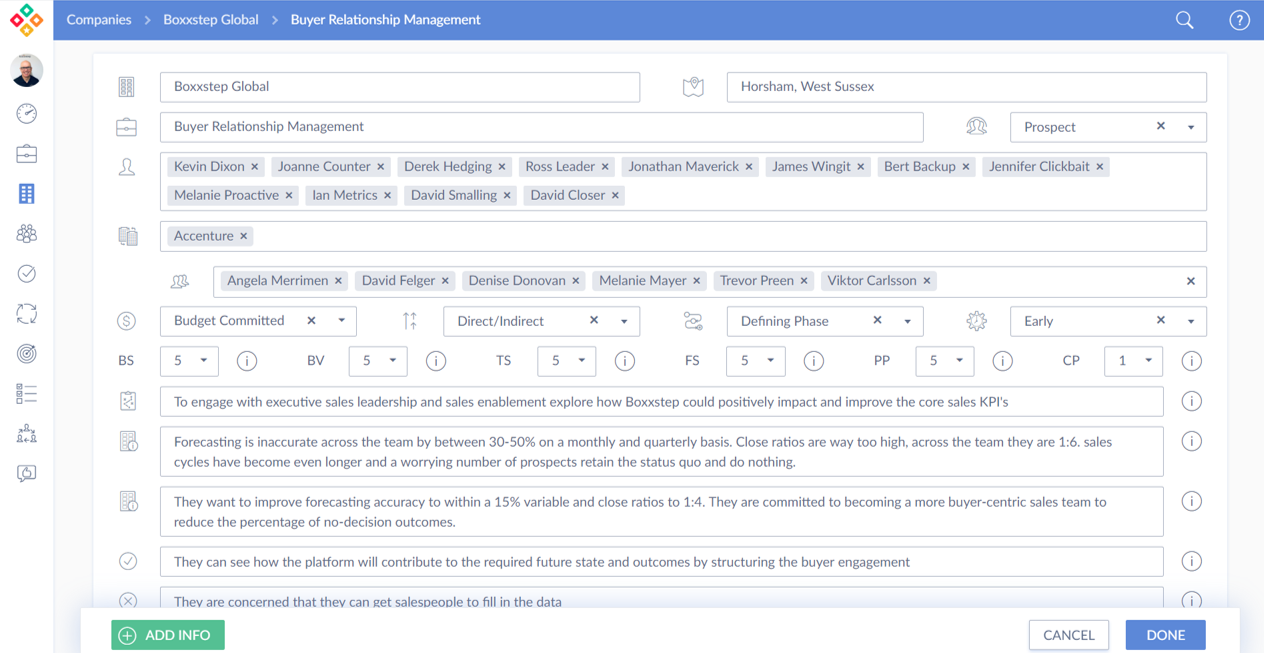The height and width of the screenshot is (653, 1264).
Task: Remove Kevin Dixon contact tag
Action: (255, 167)
